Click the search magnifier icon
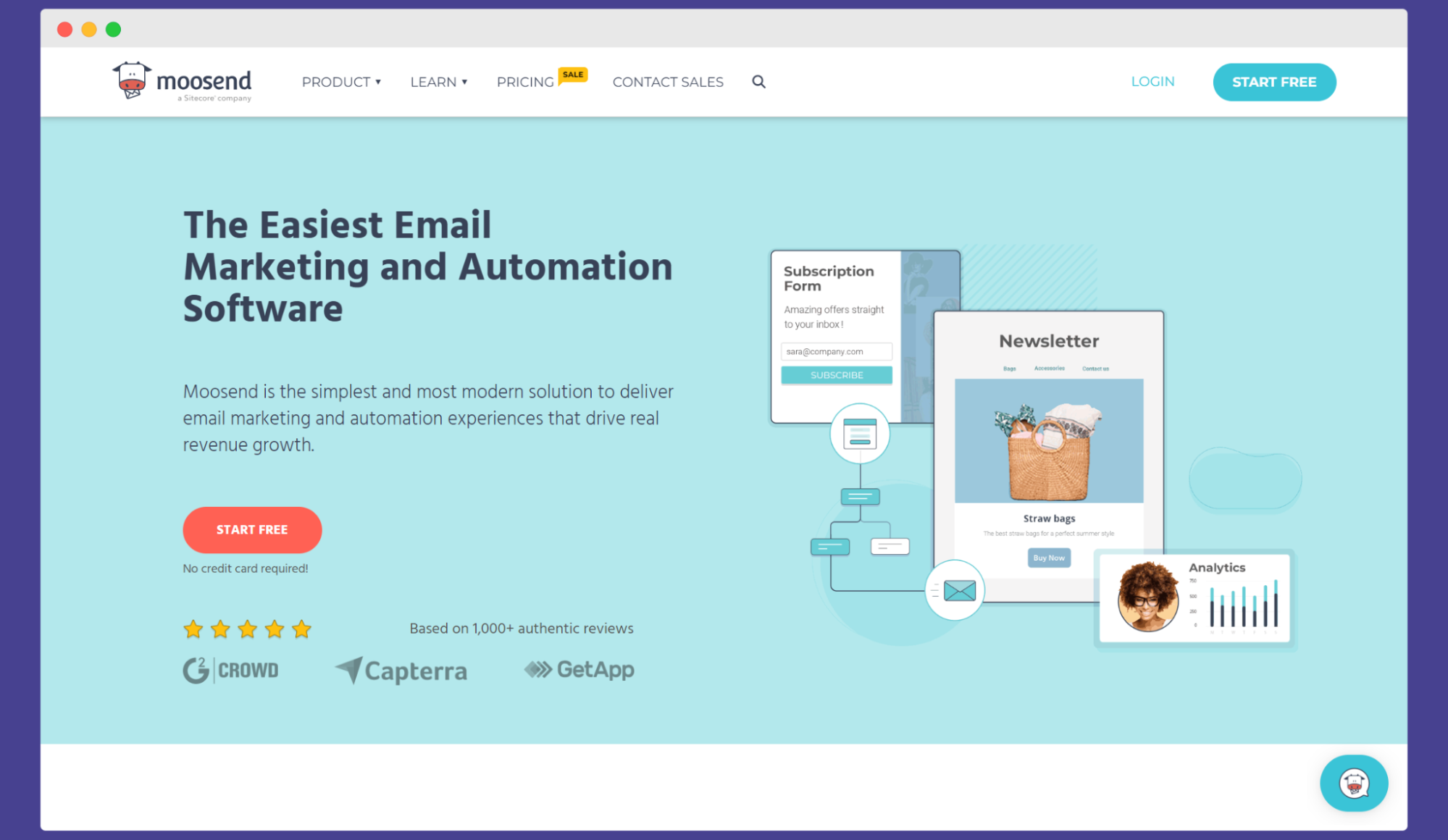The image size is (1448, 840). click(x=758, y=81)
